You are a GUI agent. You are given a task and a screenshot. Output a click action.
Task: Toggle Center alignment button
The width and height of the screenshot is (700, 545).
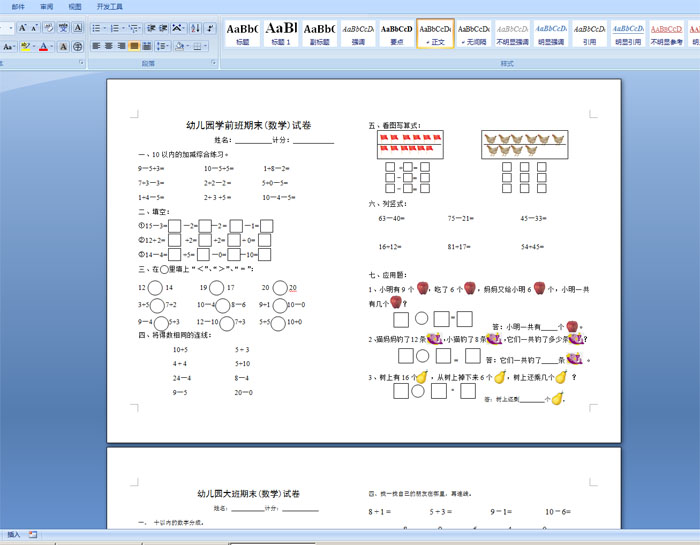click(108, 46)
